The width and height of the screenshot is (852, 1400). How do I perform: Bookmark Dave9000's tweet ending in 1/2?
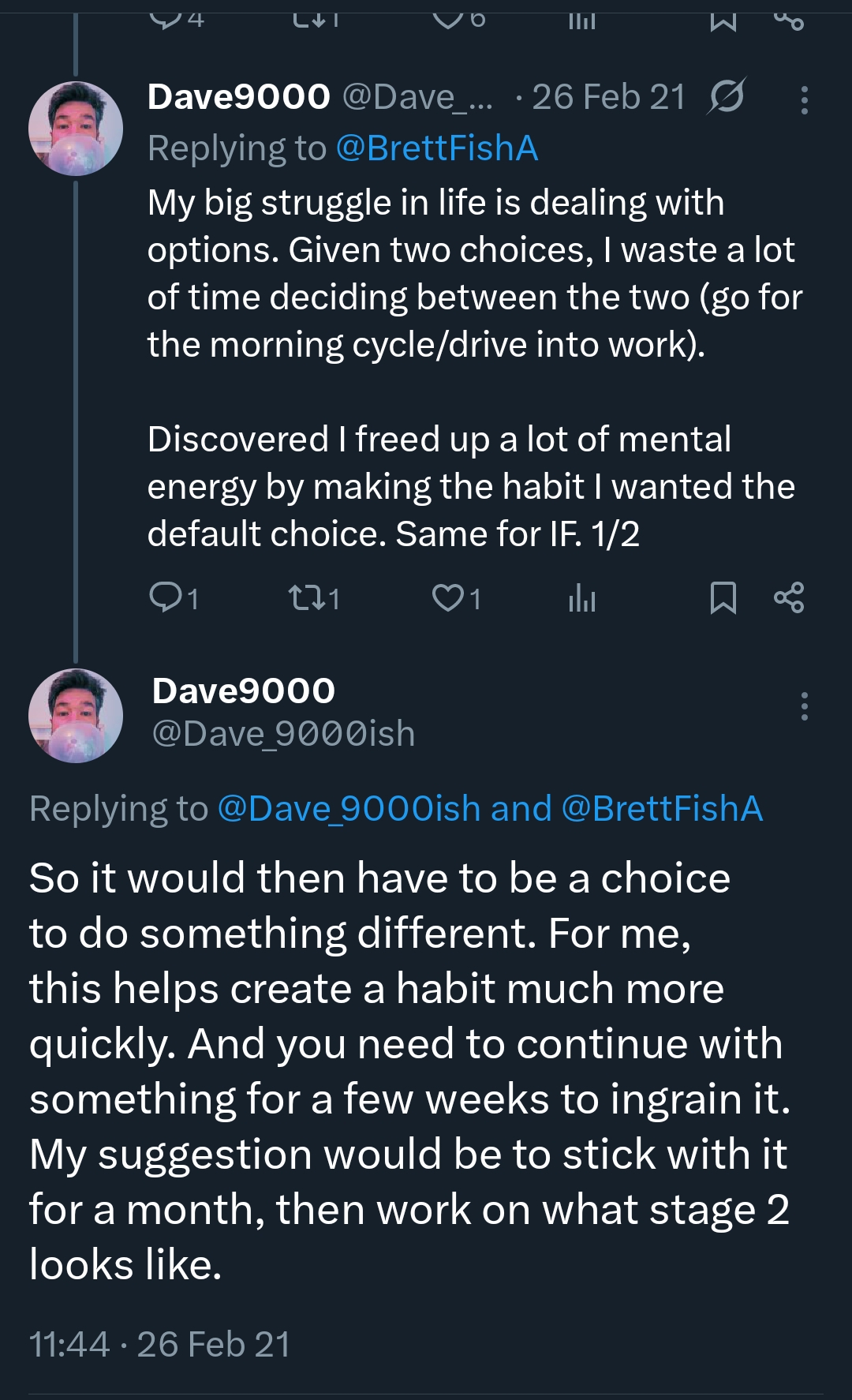click(723, 597)
